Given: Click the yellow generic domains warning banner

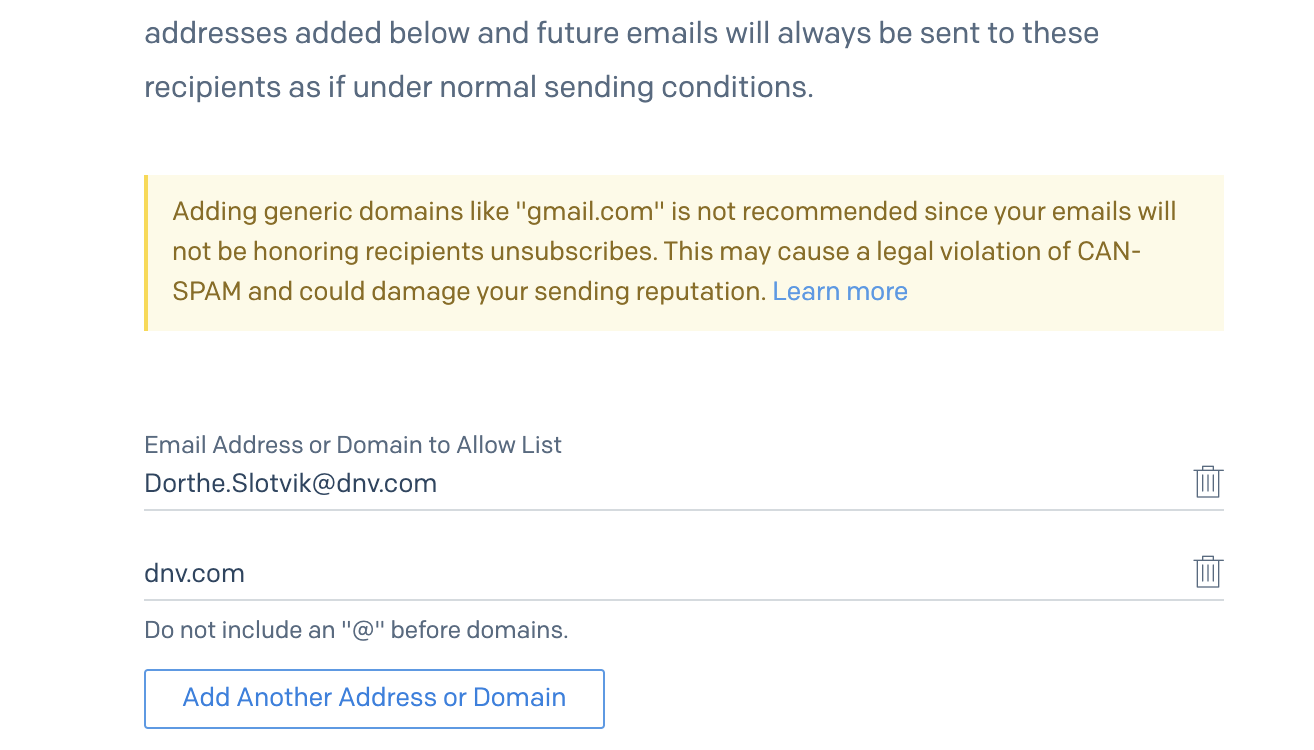Looking at the screenshot, I should 684,253.
